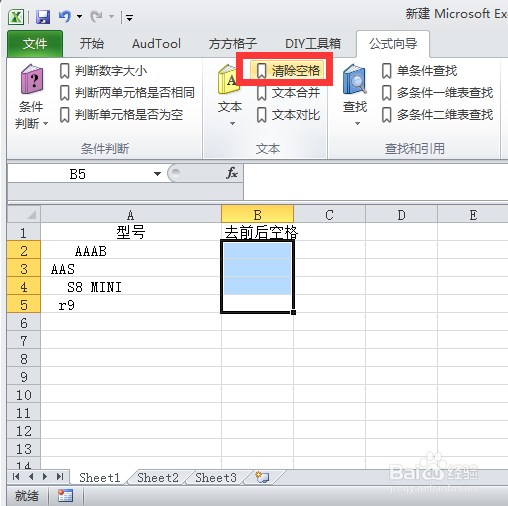Click 多条件一维表查找 command
Screen dimensions: 508x506
[437, 93]
